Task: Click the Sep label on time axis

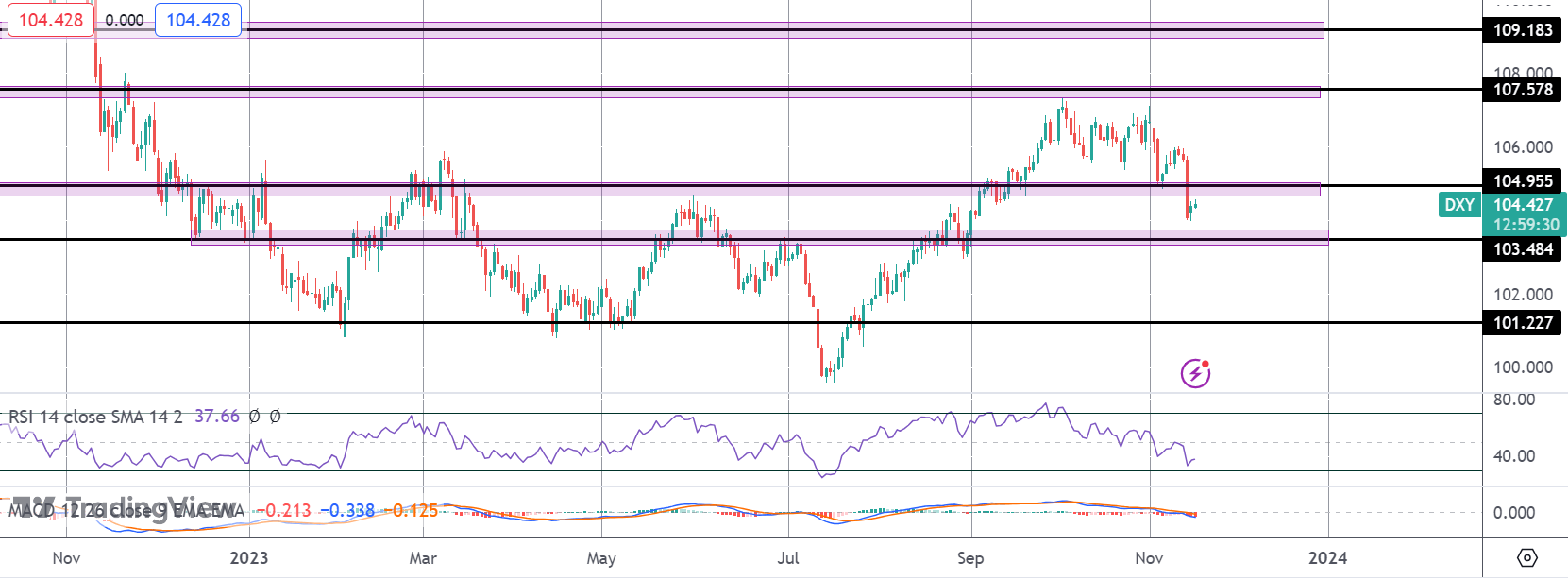Action: (x=970, y=558)
